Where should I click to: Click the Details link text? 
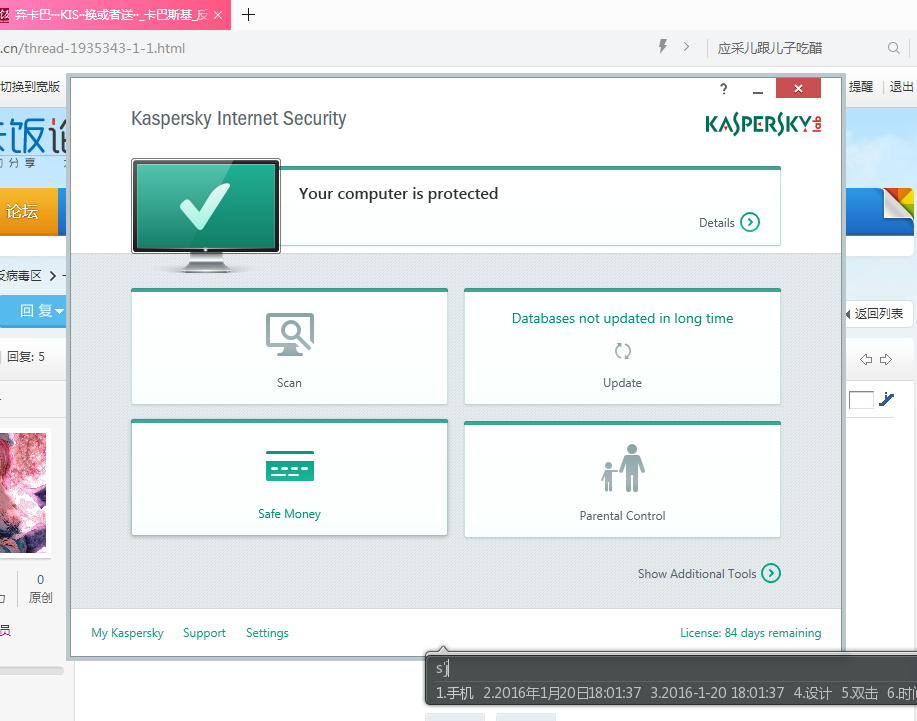pos(716,223)
